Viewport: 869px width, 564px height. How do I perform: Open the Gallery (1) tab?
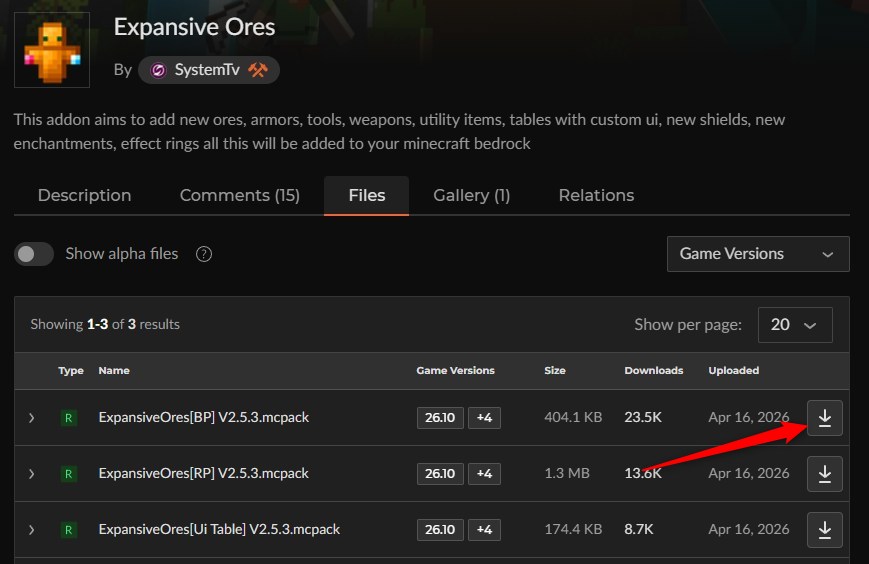pyautogui.click(x=472, y=195)
